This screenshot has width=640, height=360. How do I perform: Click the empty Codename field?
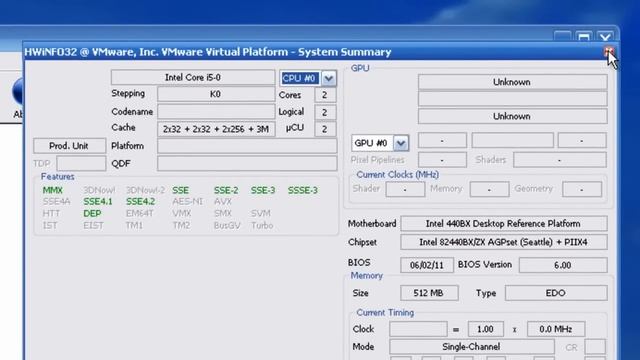point(216,111)
